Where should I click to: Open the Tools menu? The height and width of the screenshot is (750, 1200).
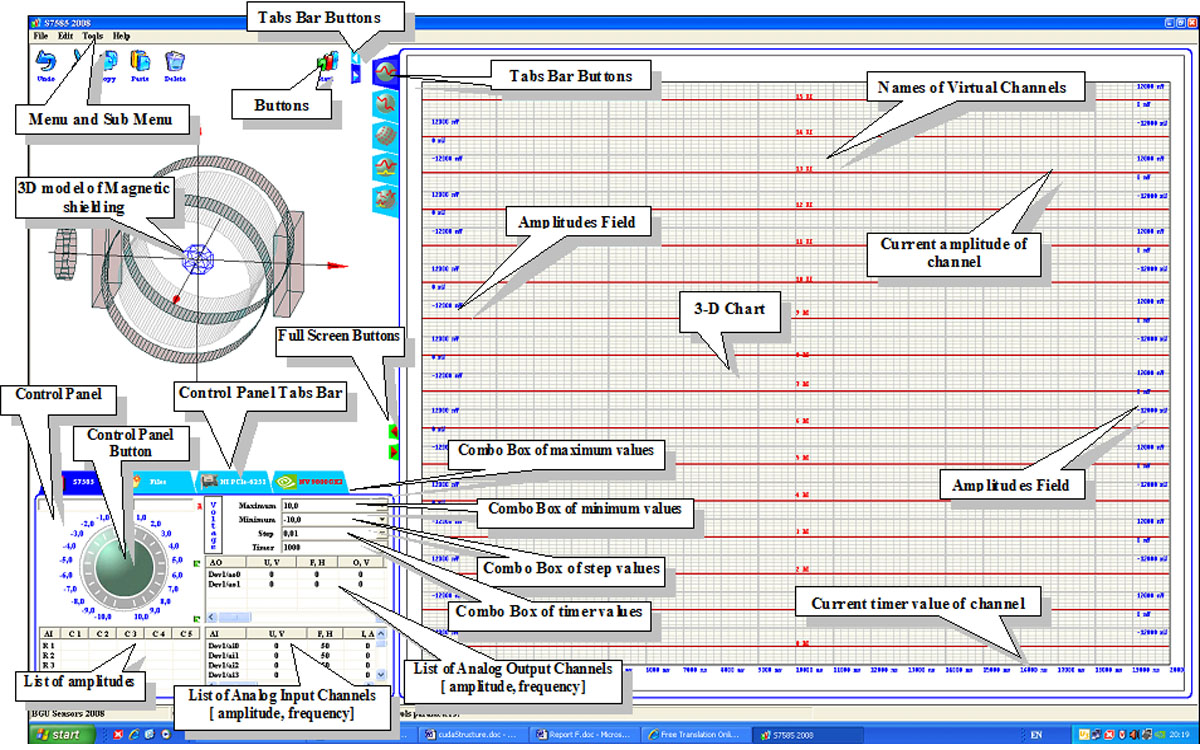coord(93,35)
